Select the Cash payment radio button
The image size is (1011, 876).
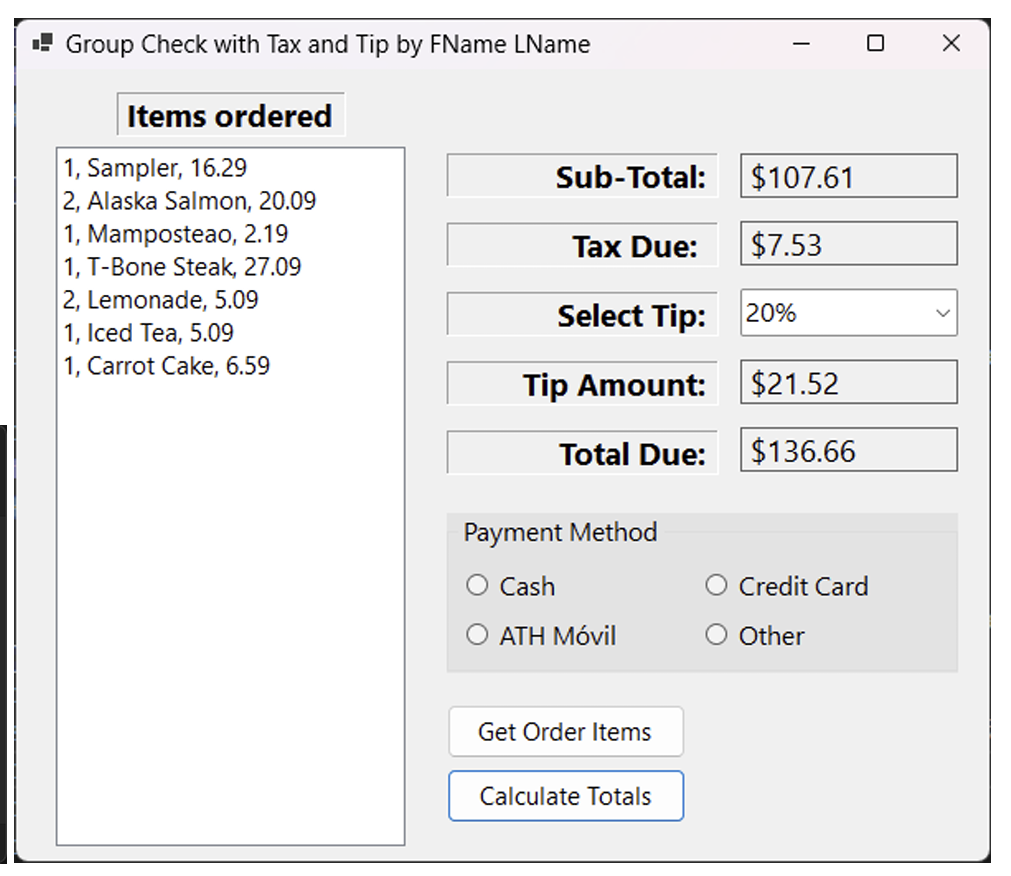(x=477, y=585)
